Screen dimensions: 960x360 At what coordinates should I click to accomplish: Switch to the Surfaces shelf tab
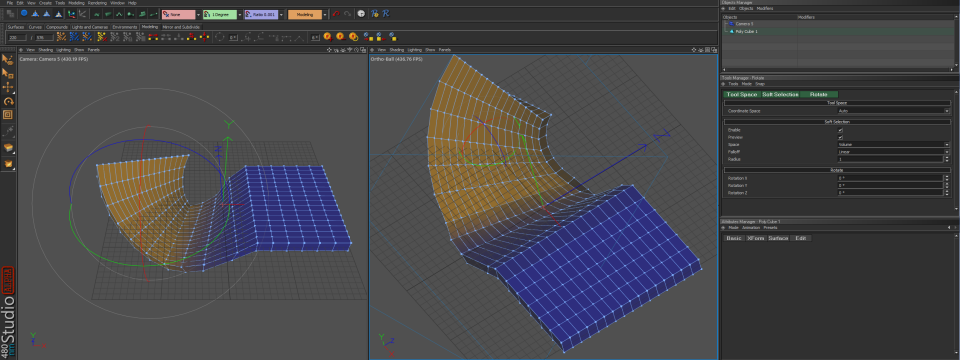[x=16, y=27]
